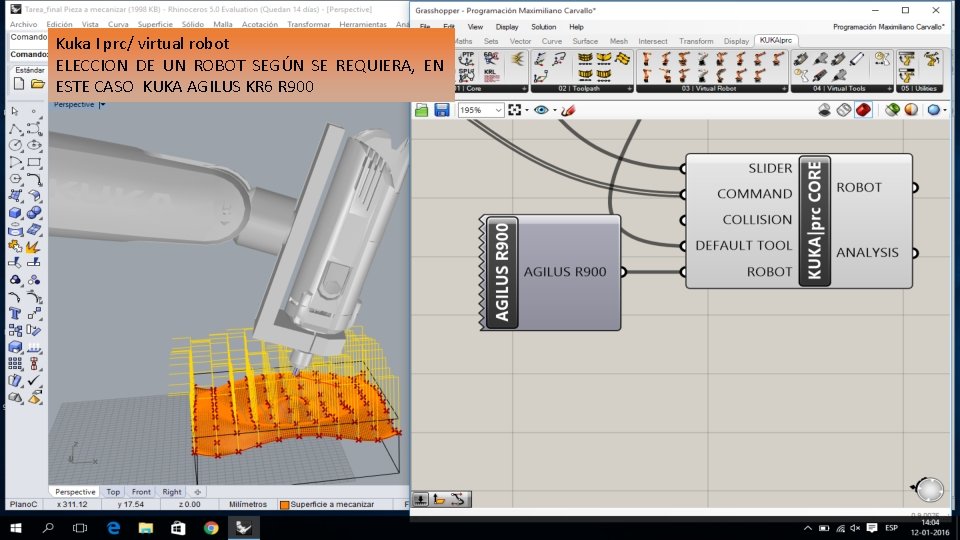960x540 pixels.
Task: Expand the 02 | Toolpath panel
Action: (629, 89)
